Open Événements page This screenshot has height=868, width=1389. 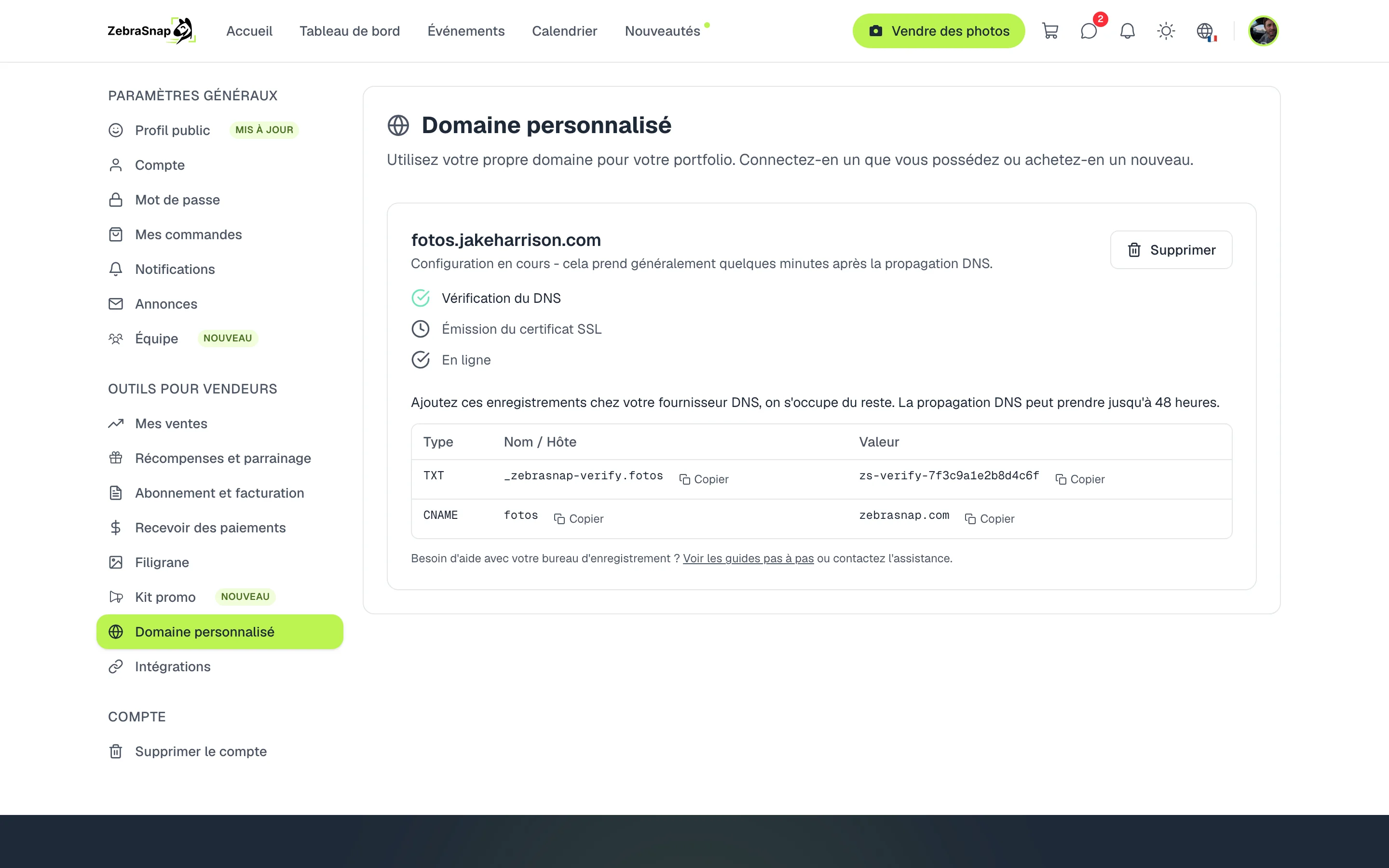466,31
